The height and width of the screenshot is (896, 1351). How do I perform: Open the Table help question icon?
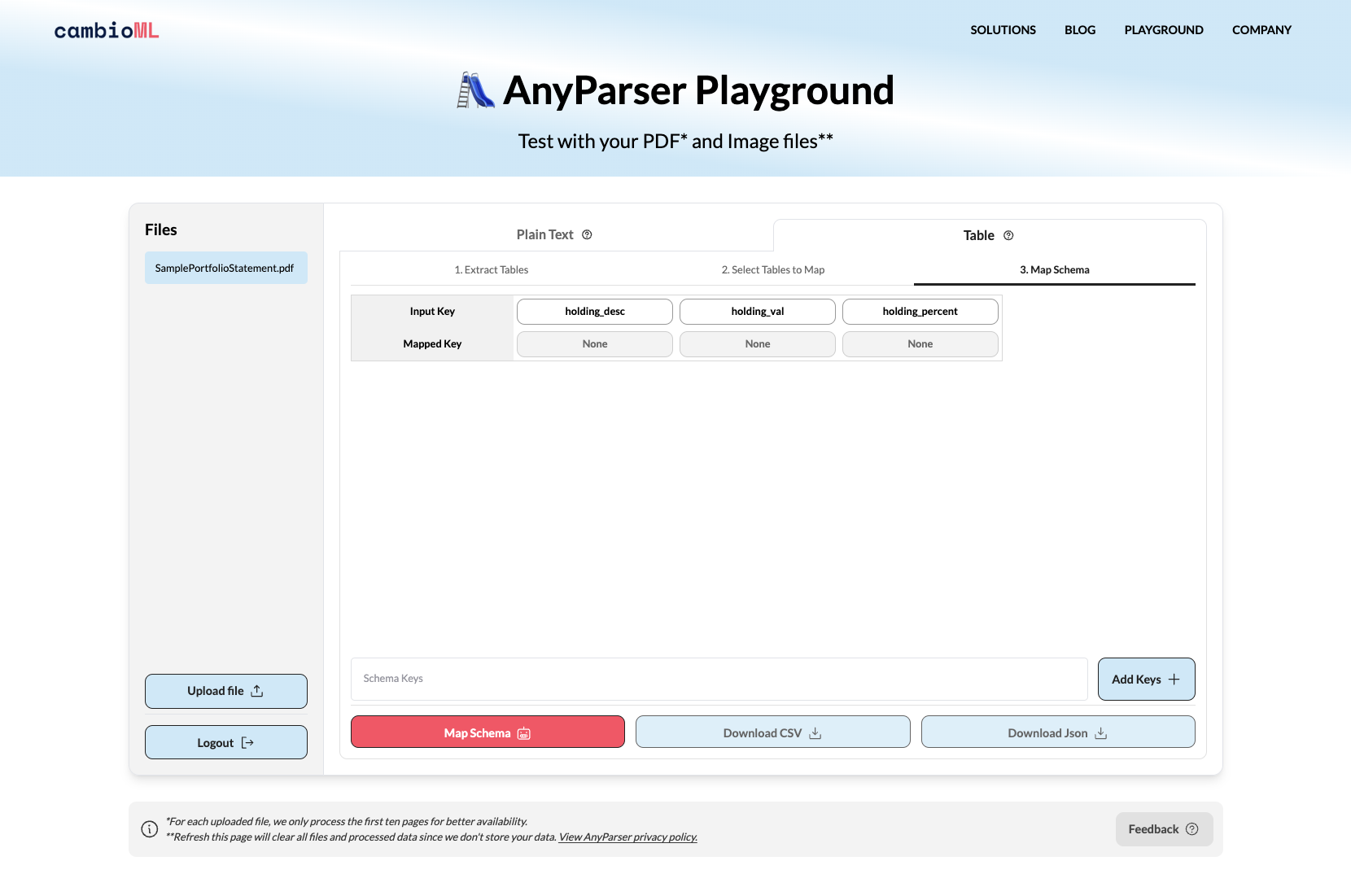click(x=1008, y=235)
